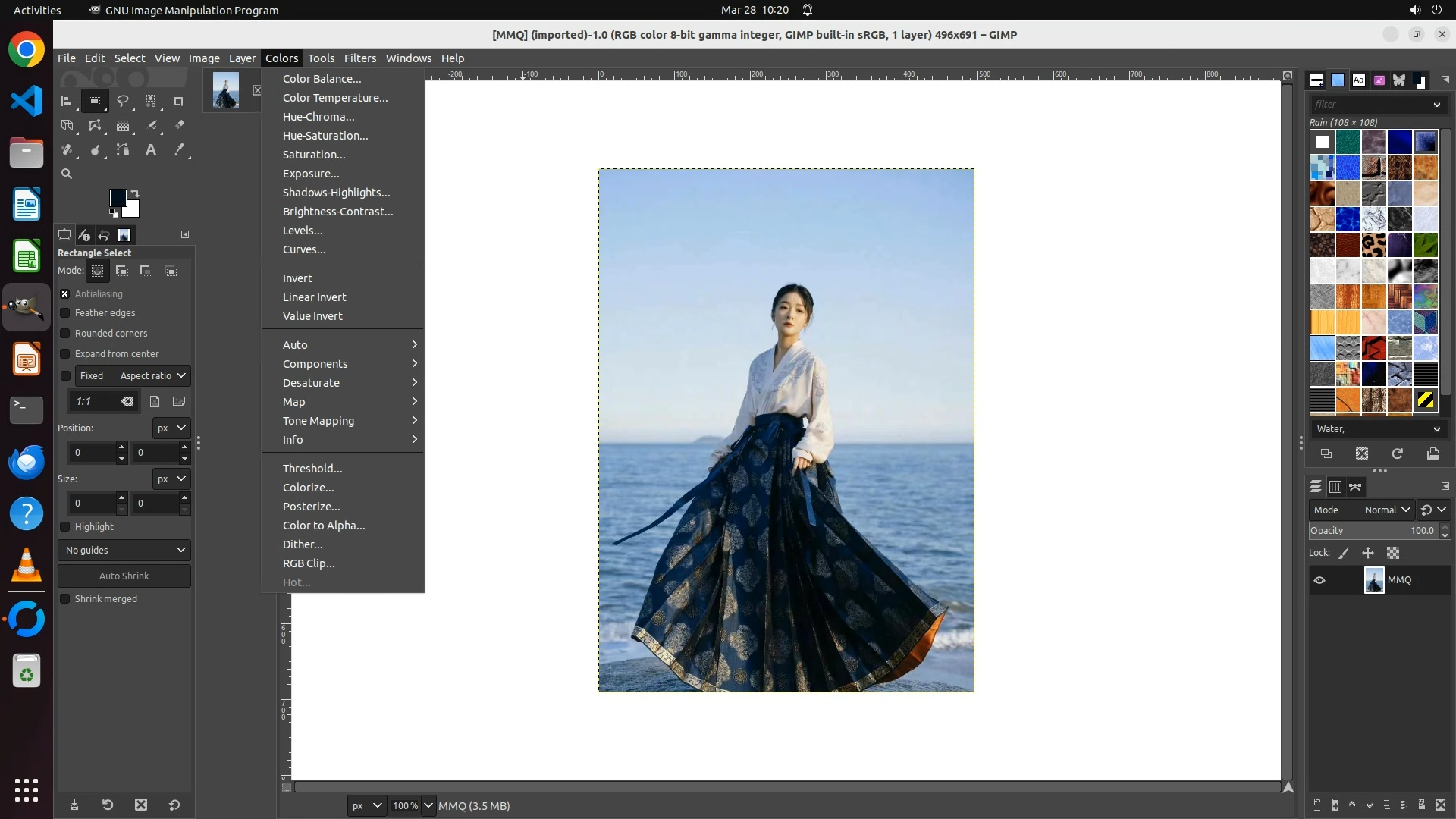Click the swap foreground/background colors arrow

(135, 193)
